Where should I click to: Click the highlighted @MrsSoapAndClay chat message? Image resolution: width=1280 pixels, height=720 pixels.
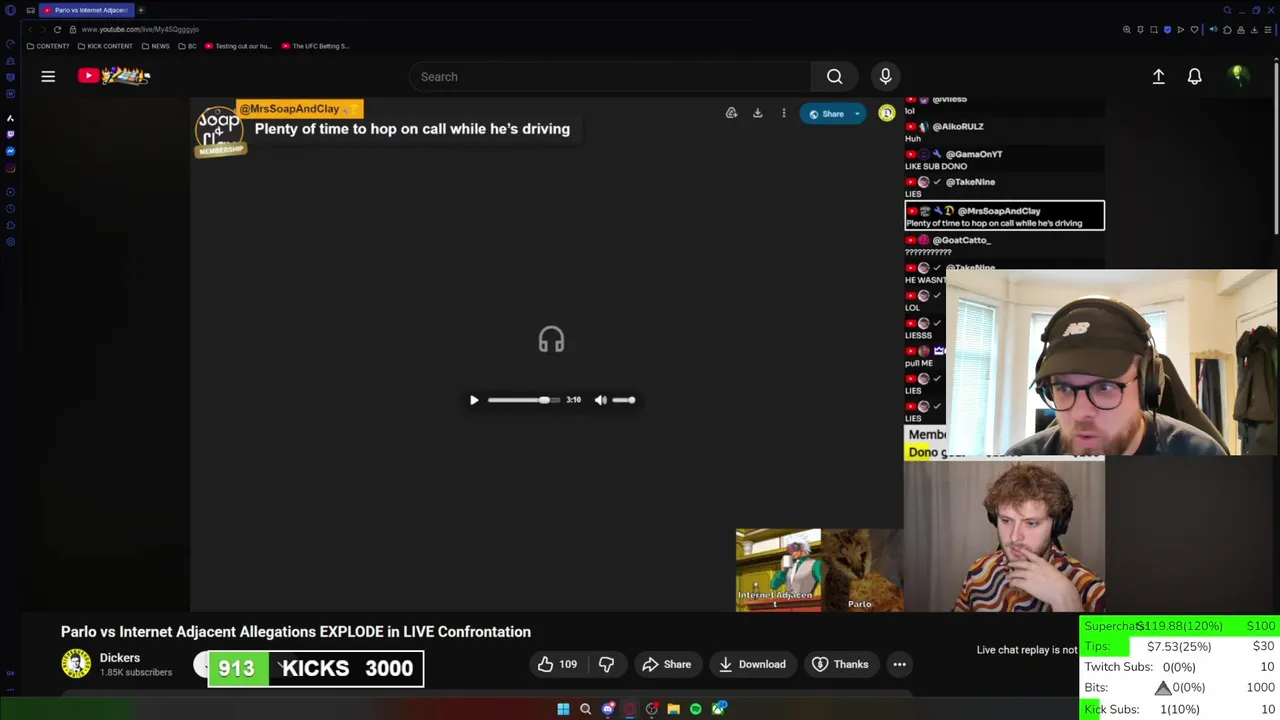[x=1005, y=216]
